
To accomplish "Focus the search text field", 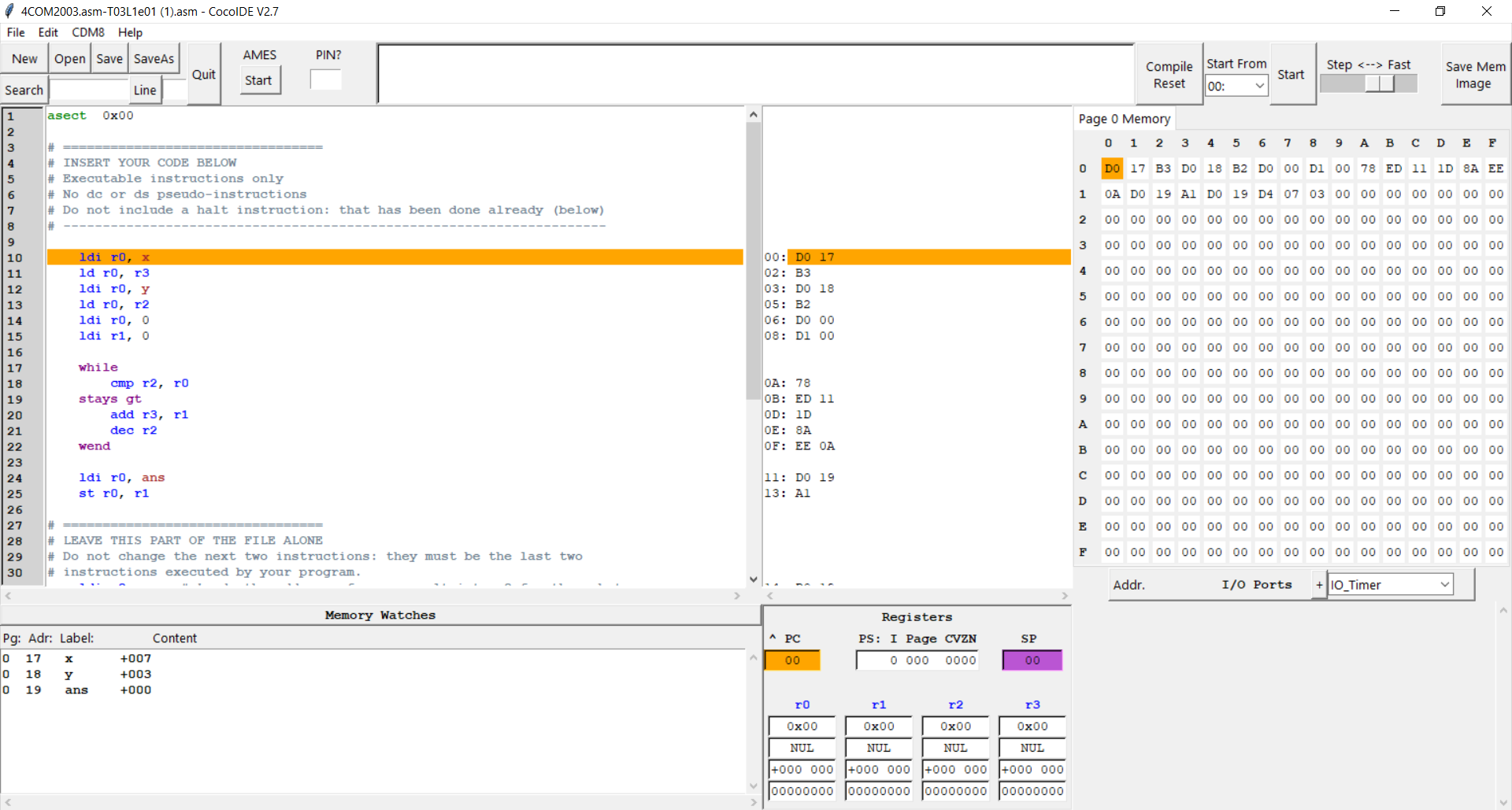I will point(88,91).
